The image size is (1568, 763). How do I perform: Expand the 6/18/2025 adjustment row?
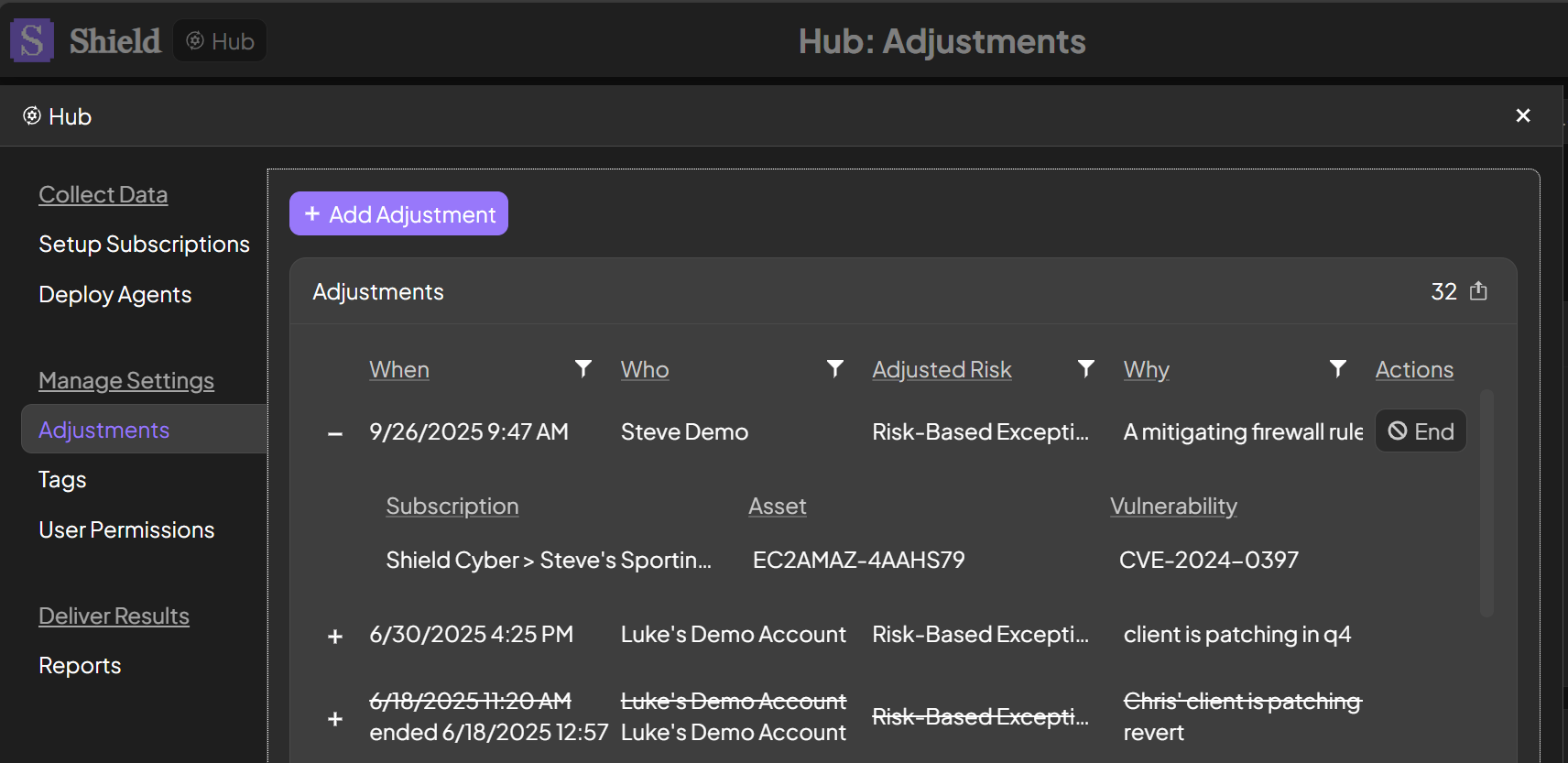335,718
